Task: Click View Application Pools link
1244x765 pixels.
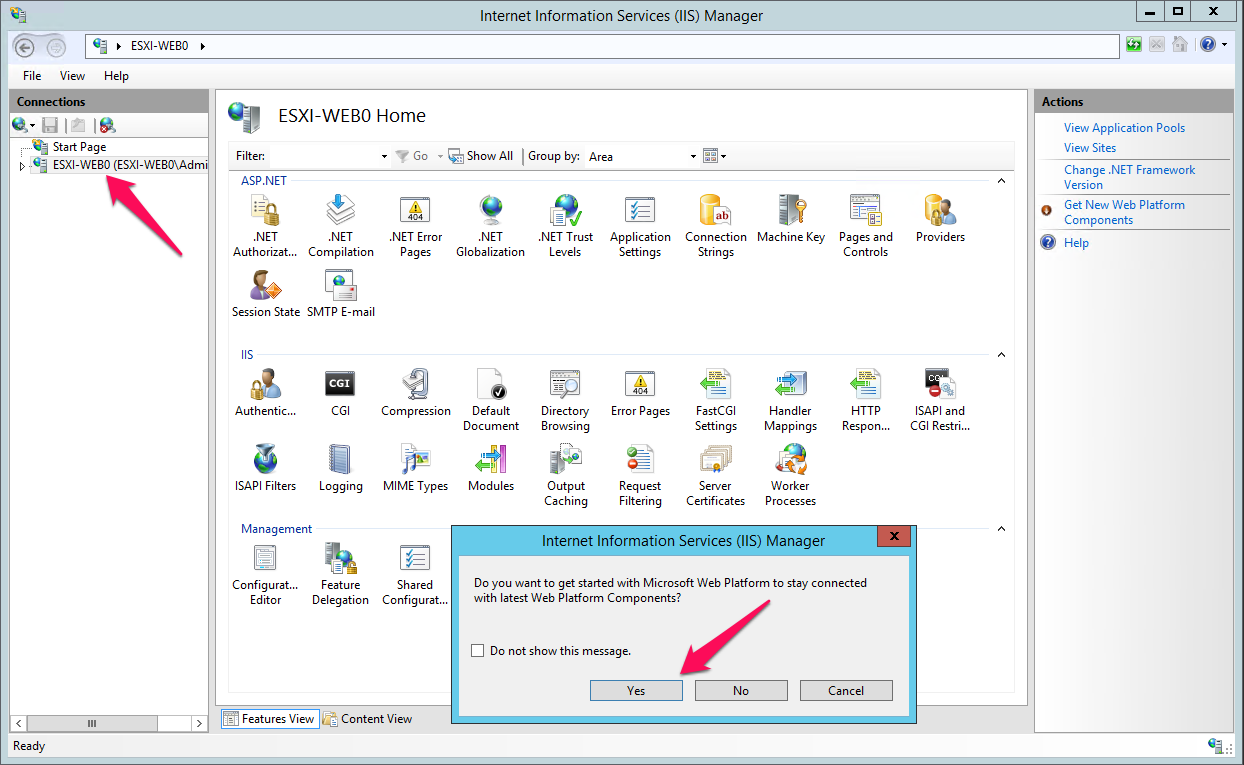Action: (1124, 128)
